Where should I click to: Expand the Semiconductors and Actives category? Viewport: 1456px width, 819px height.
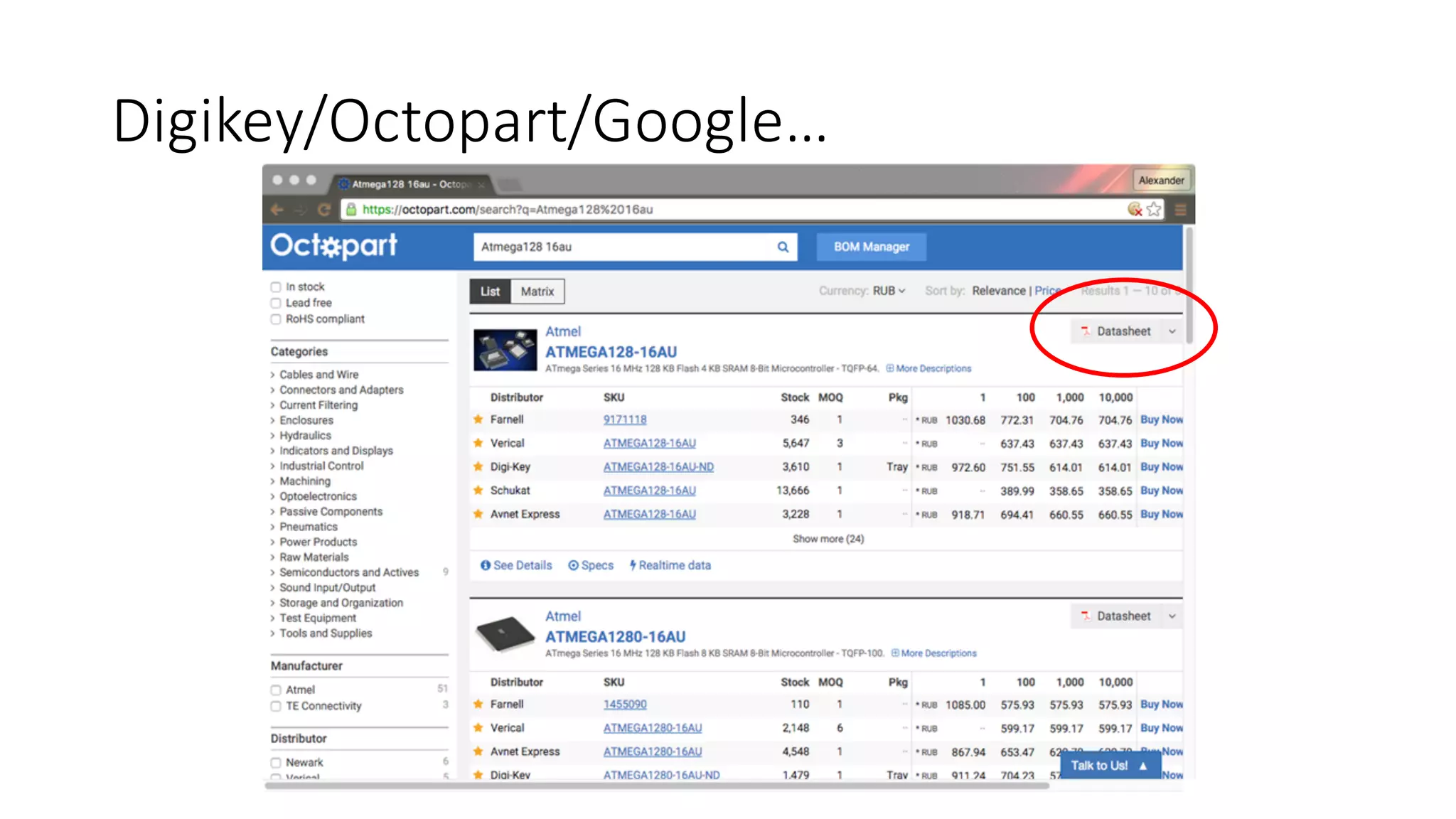pyautogui.click(x=348, y=572)
